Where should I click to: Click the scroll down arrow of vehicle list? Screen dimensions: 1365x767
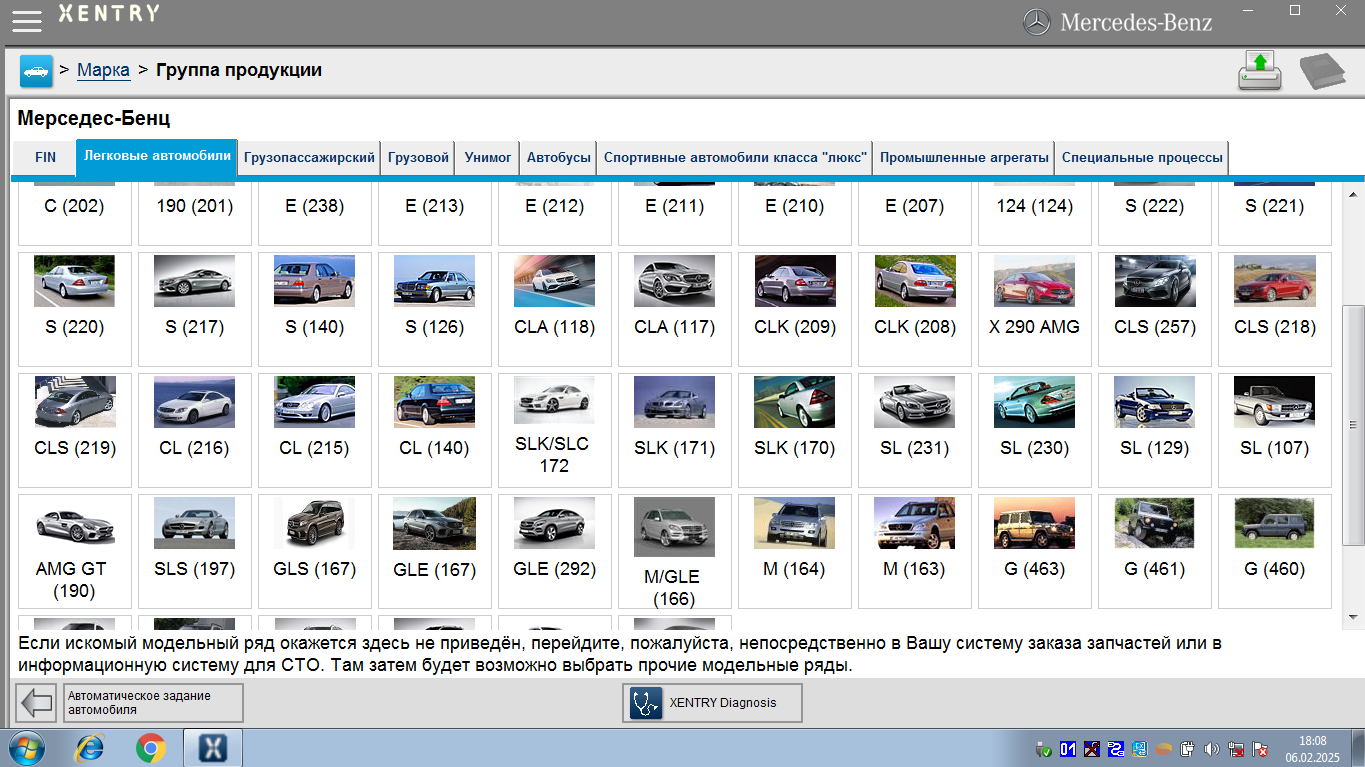pyautogui.click(x=1355, y=616)
